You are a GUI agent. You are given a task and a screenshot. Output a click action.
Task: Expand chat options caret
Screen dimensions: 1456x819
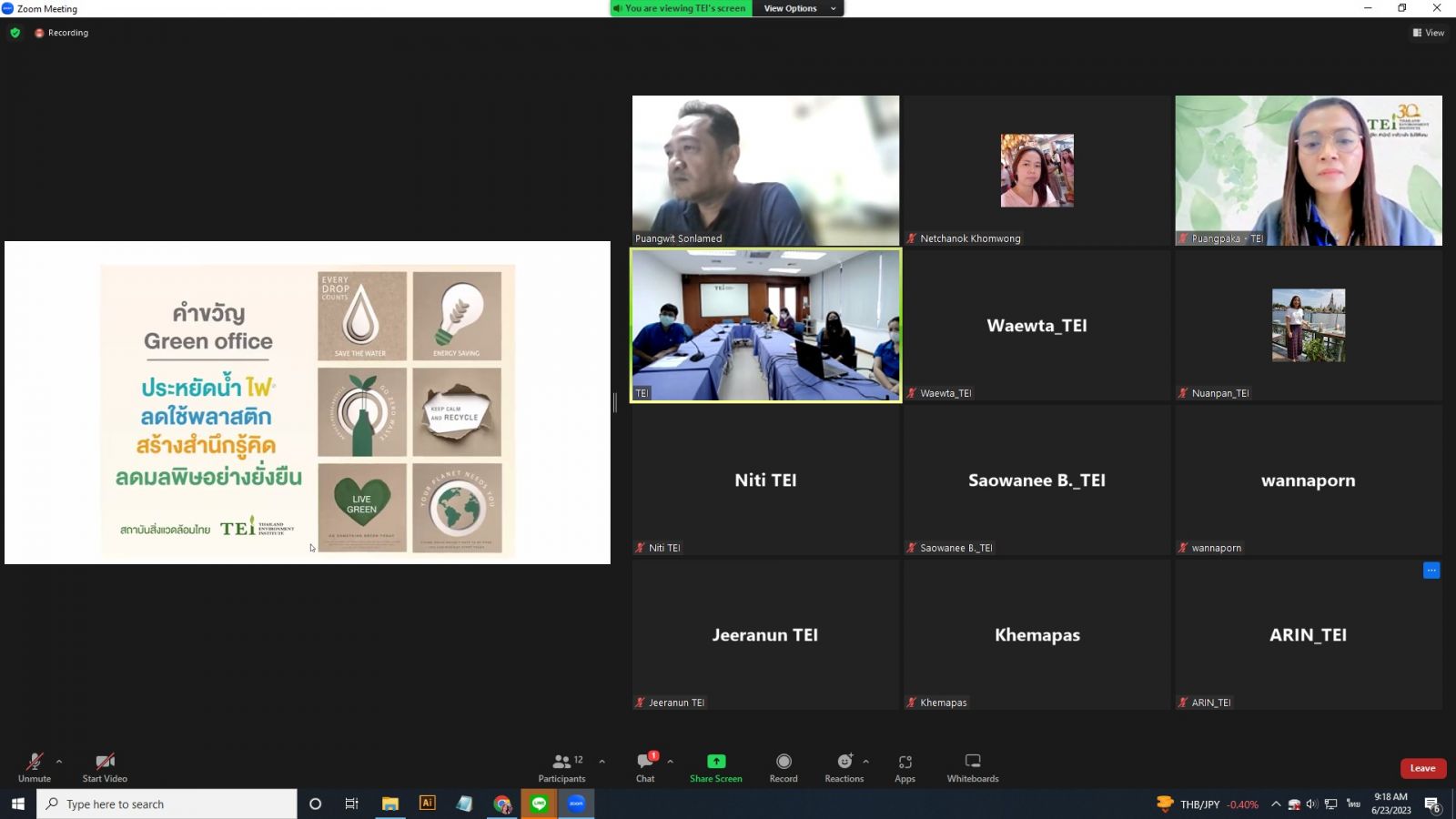coord(671,761)
